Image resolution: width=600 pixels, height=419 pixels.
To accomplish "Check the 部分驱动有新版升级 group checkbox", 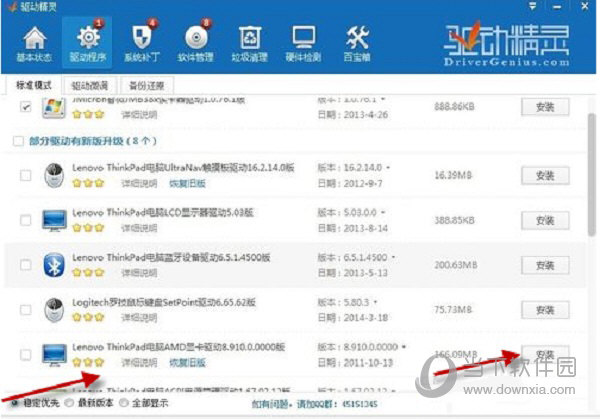I will [x=17, y=142].
